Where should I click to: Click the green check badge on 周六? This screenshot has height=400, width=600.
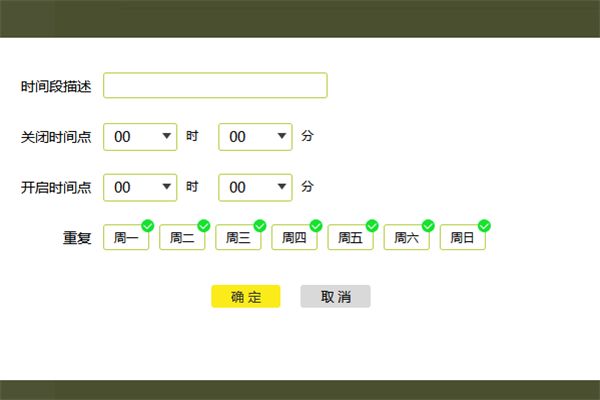click(x=428, y=225)
